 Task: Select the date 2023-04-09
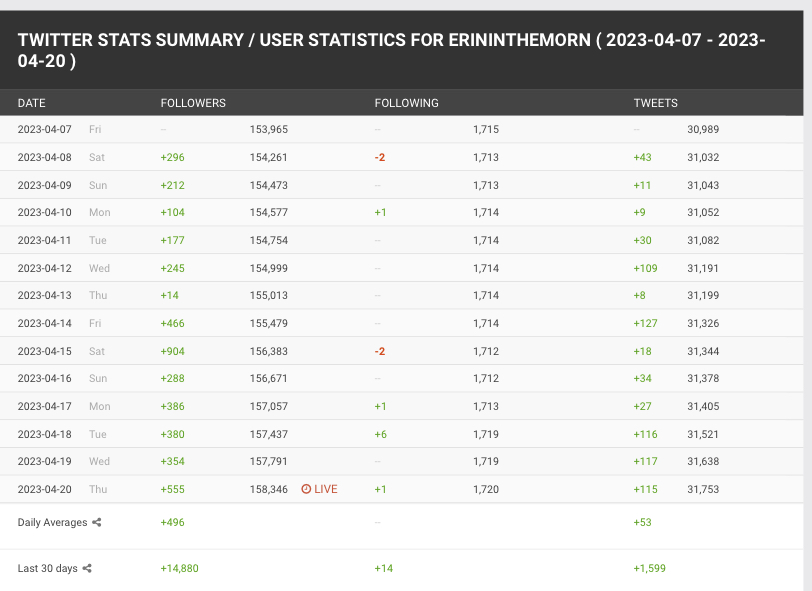pos(45,185)
